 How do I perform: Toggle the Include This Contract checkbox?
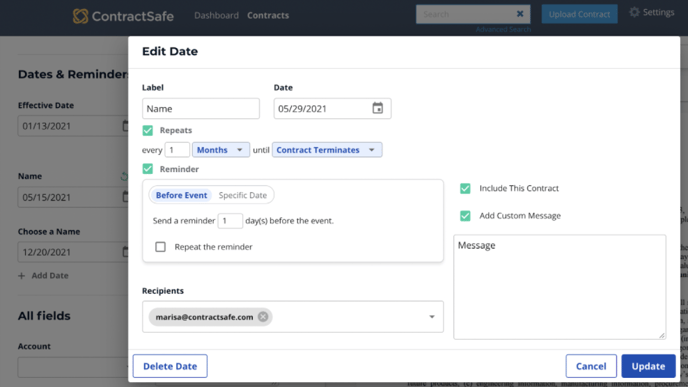coord(465,188)
